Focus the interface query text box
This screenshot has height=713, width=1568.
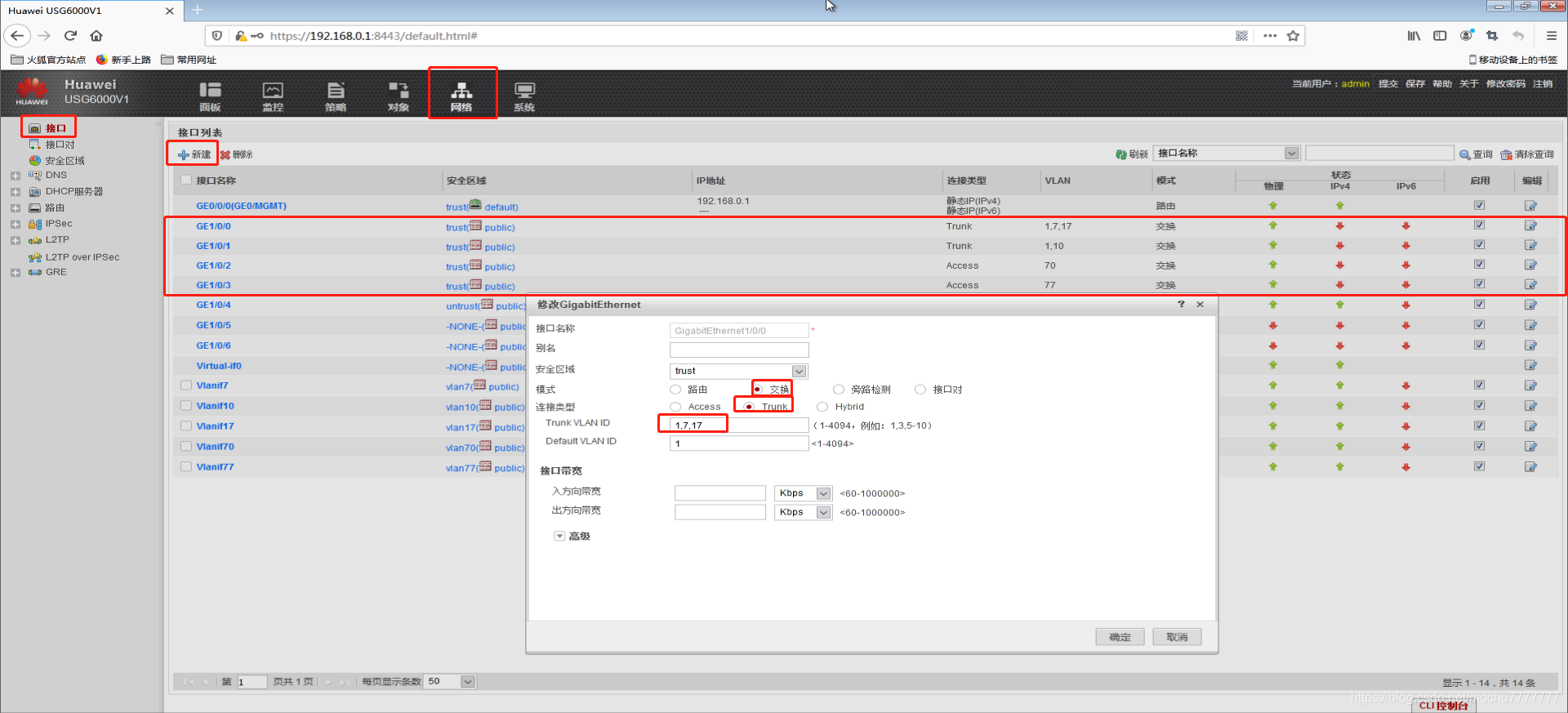click(x=1379, y=154)
